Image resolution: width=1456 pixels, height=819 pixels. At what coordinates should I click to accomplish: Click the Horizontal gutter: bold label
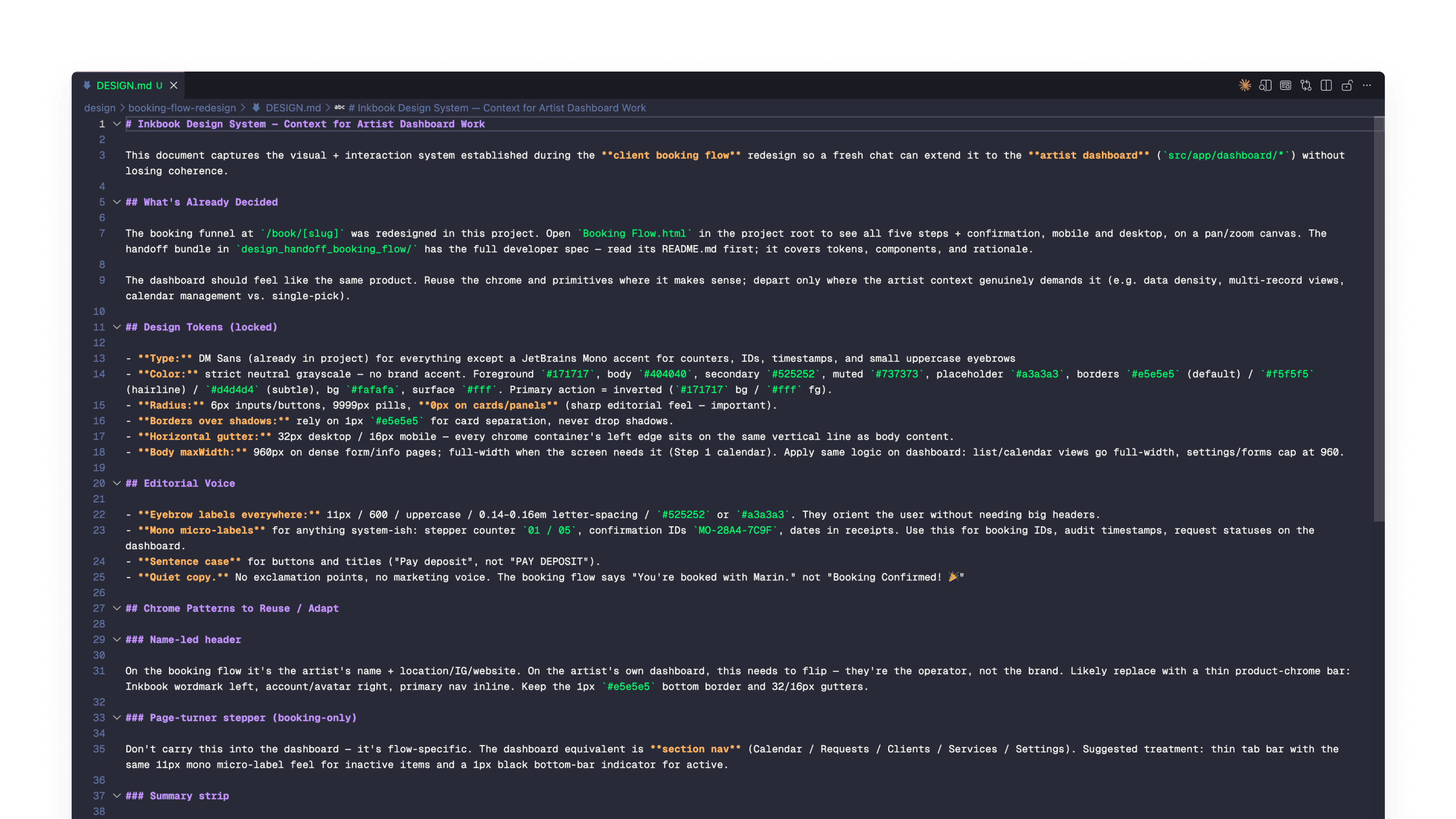[204, 437]
